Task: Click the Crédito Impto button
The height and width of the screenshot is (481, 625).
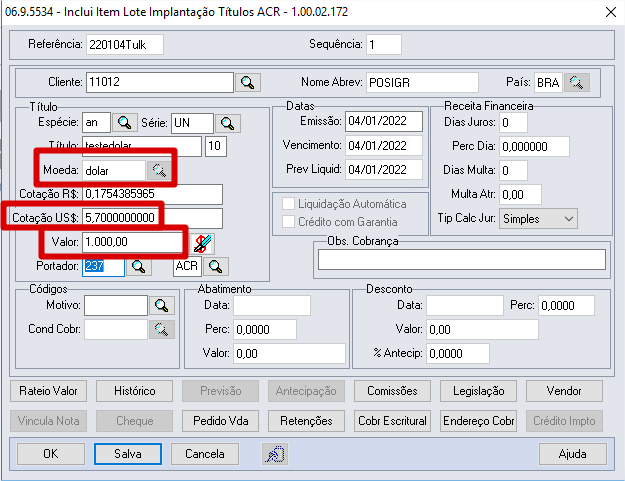Action: 564,421
